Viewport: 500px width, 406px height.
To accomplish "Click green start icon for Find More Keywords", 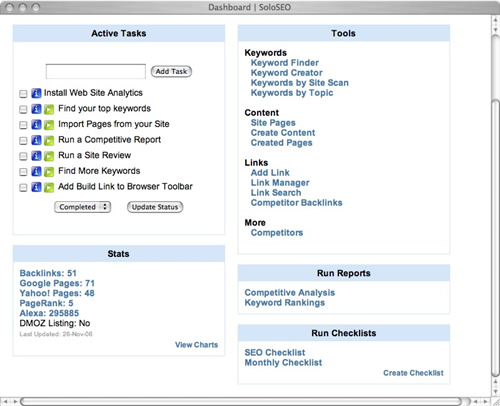I will (49, 172).
